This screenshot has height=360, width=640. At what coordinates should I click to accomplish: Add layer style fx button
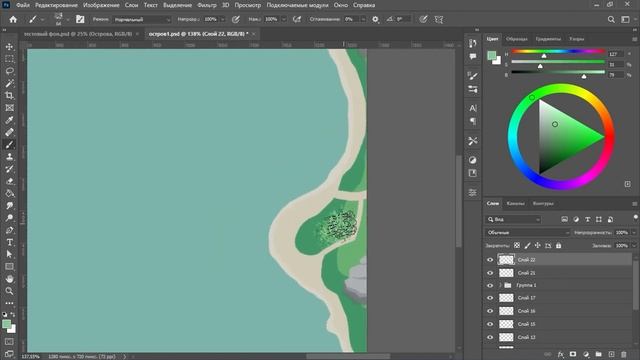(561, 354)
